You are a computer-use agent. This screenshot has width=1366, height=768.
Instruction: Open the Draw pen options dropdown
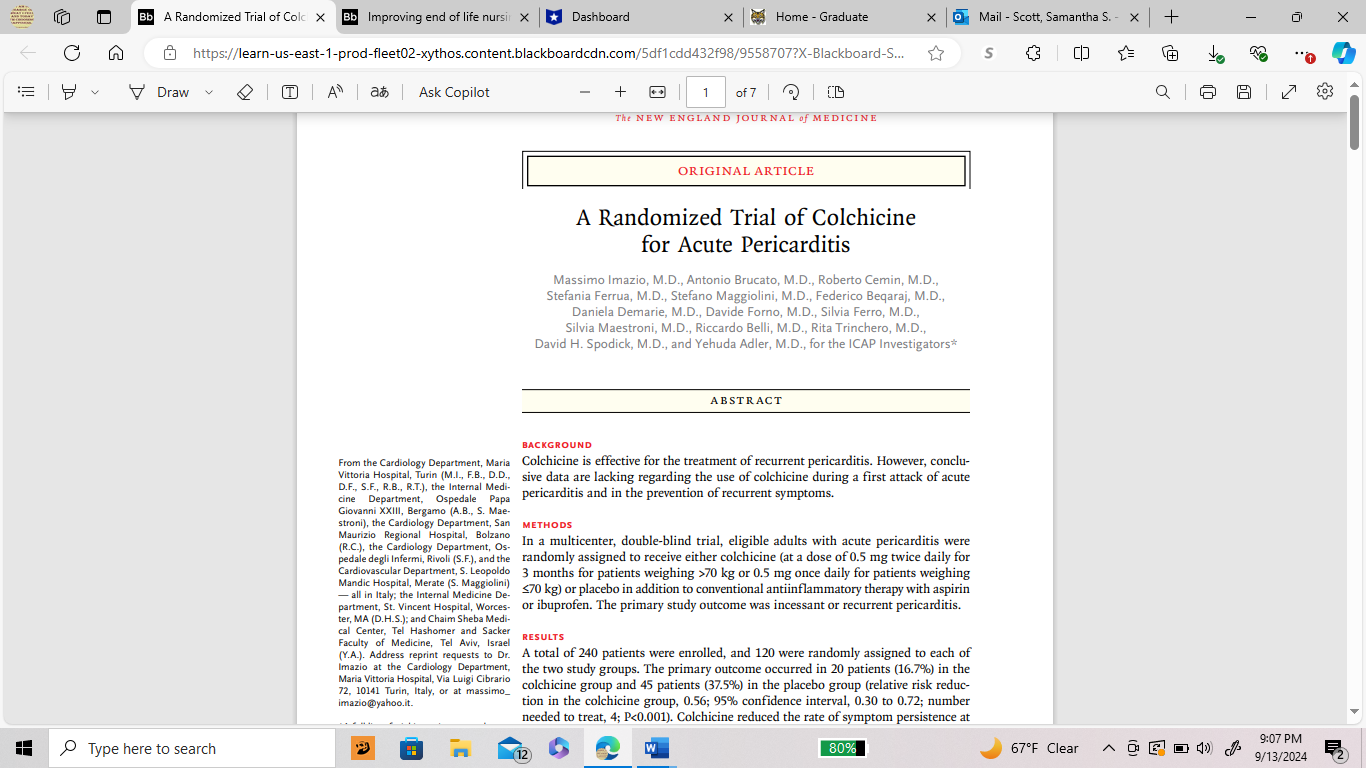[x=209, y=92]
